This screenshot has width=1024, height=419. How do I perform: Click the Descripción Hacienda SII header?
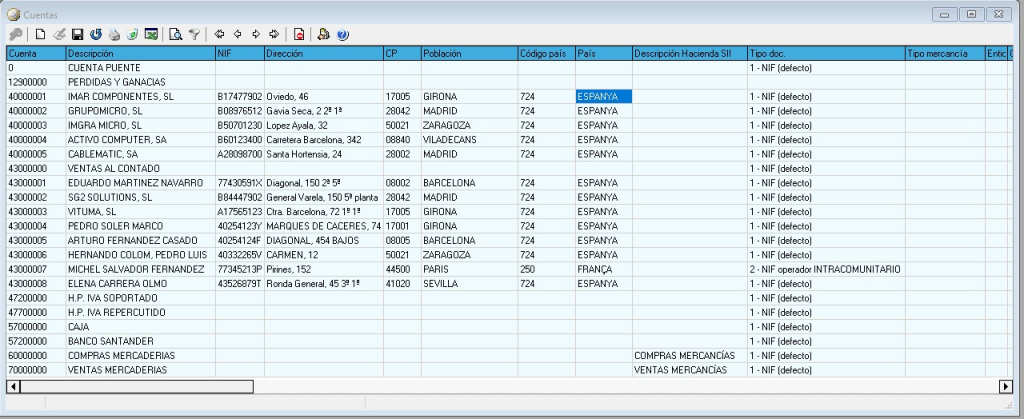pyautogui.click(x=690, y=54)
